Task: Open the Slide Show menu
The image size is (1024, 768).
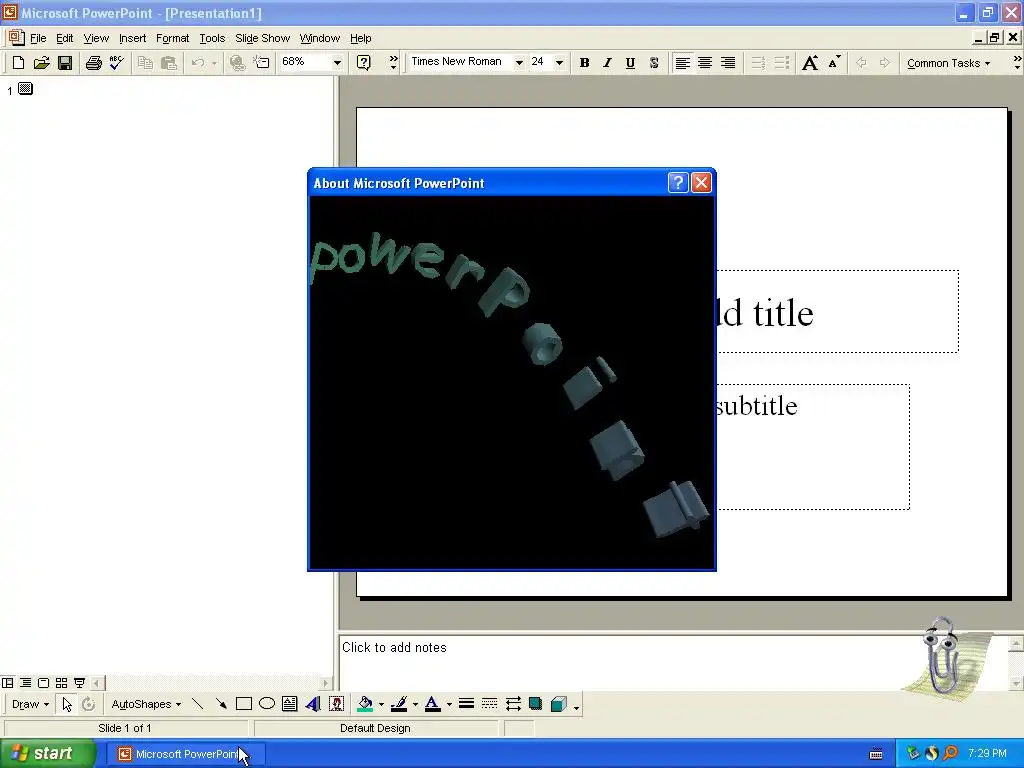Action: point(263,38)
